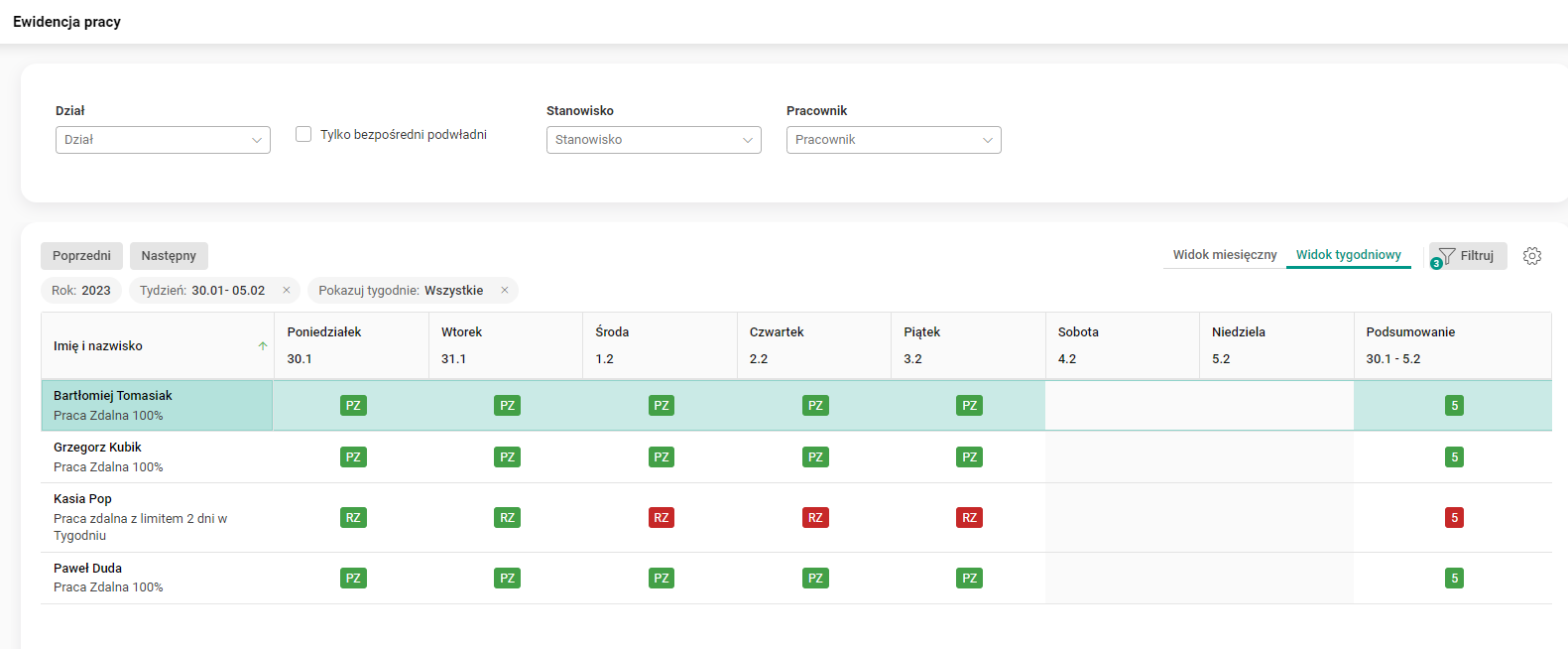Enable Tylko bezpośredni podwładni checkbox
1568x649 pixels.
[303, 134]
